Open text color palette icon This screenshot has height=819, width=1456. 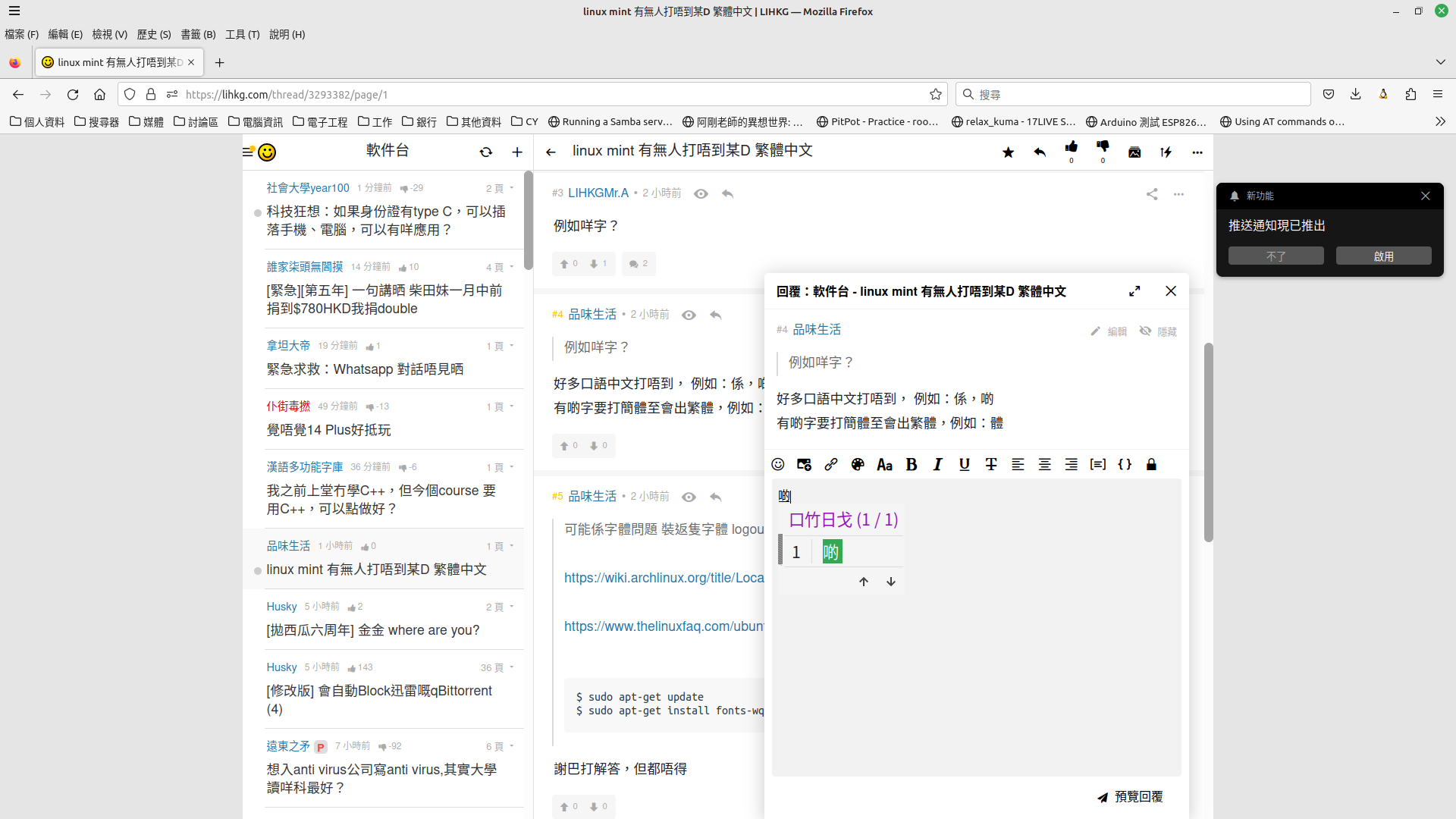[x=858, y=464]
